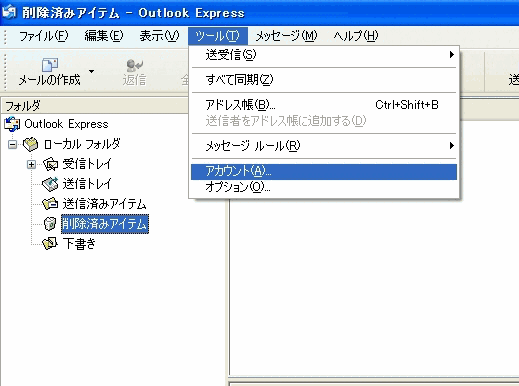This screenshot has height=386, width=519.
Task: Open the ファイル(F) menu
Action: [43, 36]
